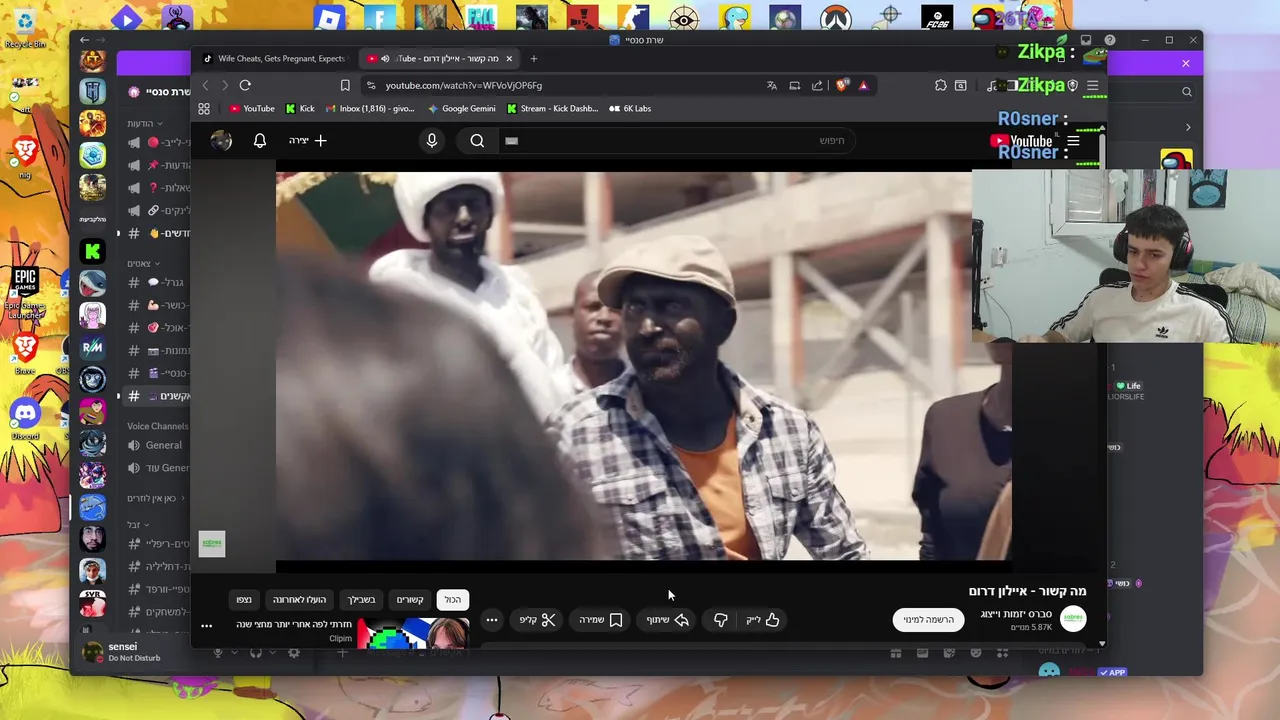Save the video using the שמירה button
The image size is (1280, 720).
[x=601, y=620]
